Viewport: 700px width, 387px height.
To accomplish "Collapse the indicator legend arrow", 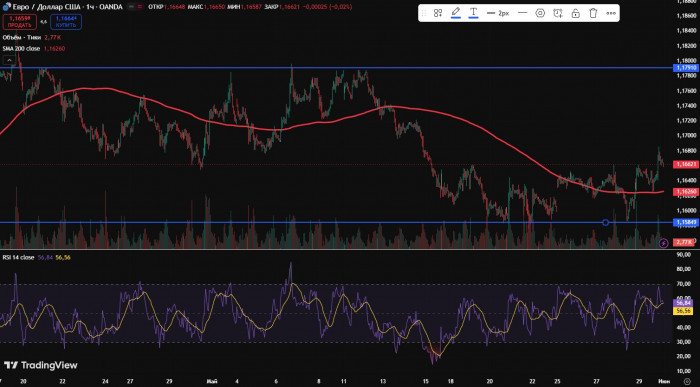I will click(8, 60).
